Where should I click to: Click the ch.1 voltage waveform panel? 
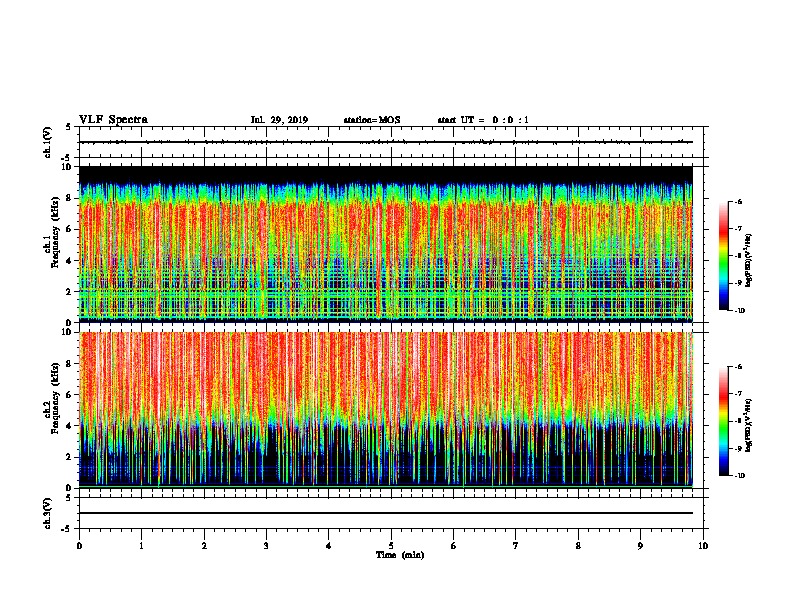(391, 142)
